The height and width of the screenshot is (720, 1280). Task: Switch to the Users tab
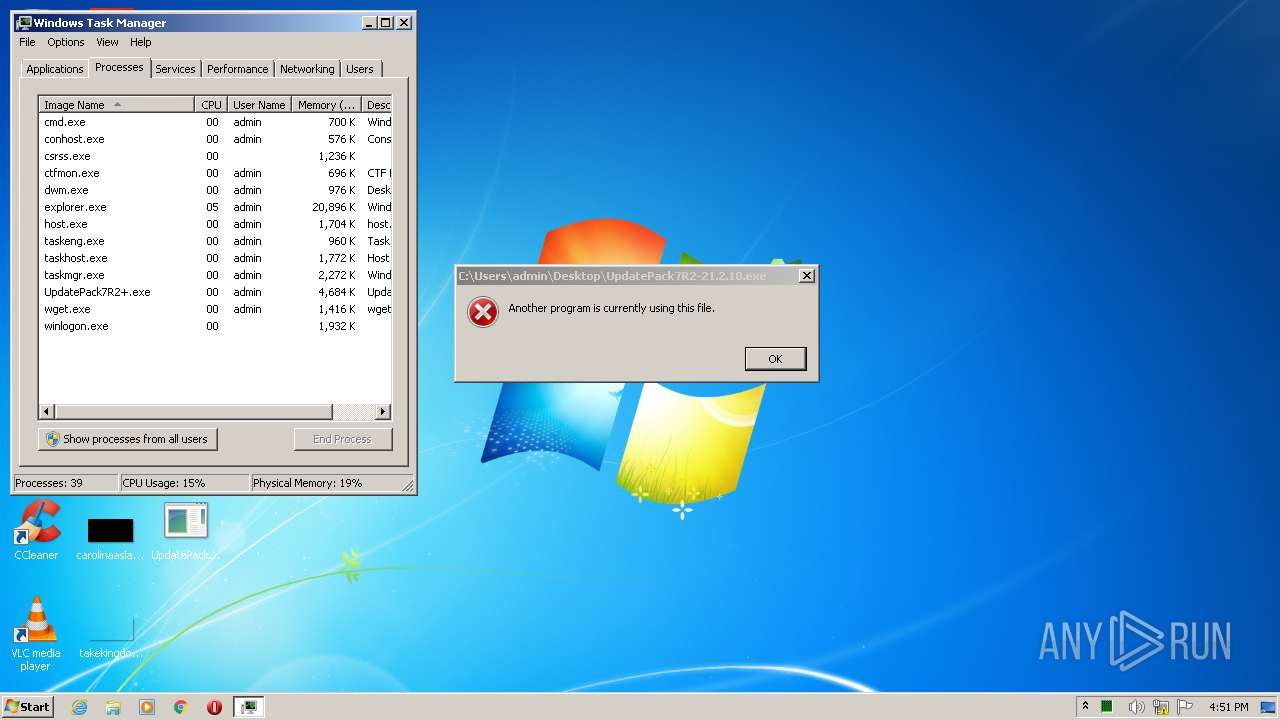360,69
